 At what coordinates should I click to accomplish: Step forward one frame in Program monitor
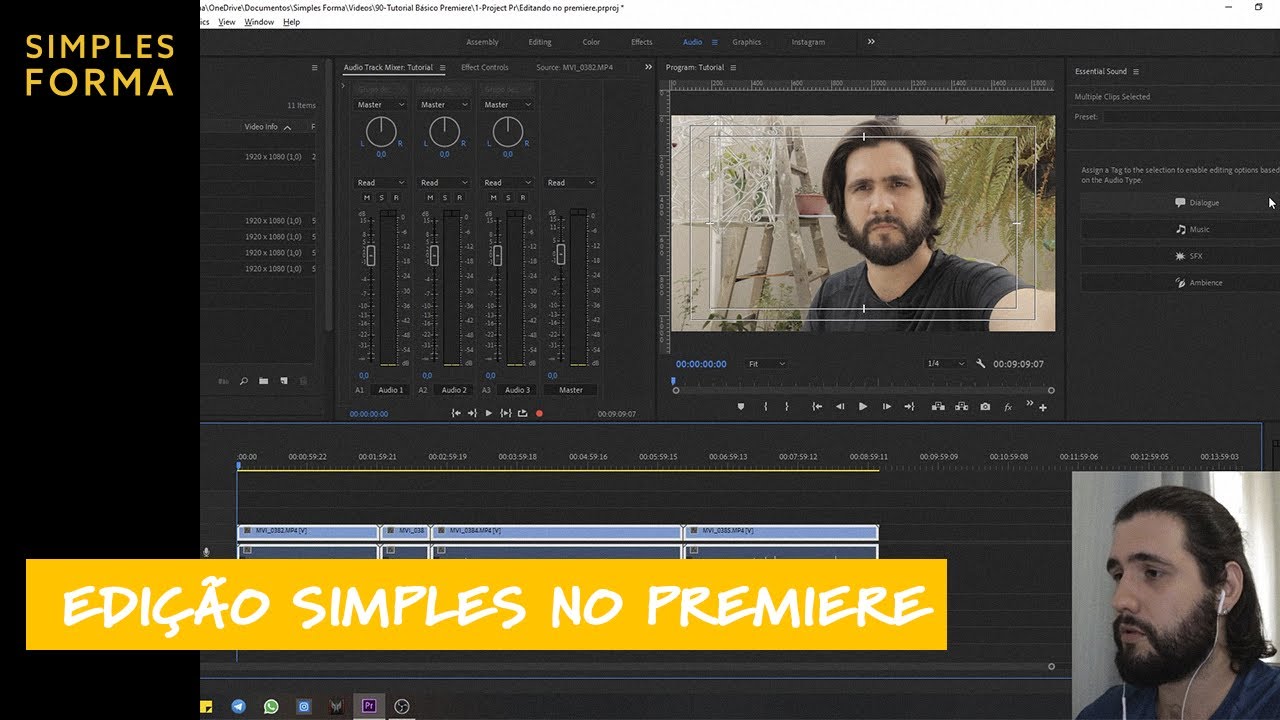(887, 407)
